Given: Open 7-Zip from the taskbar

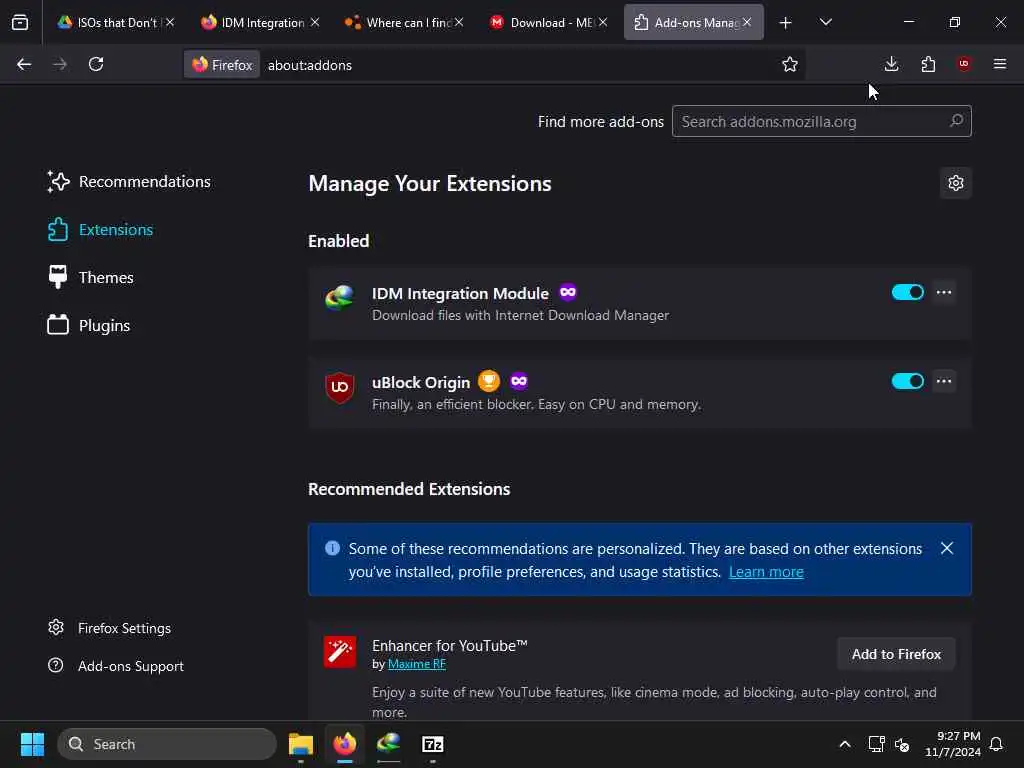Looking at the screenshot, I should 432,744.
